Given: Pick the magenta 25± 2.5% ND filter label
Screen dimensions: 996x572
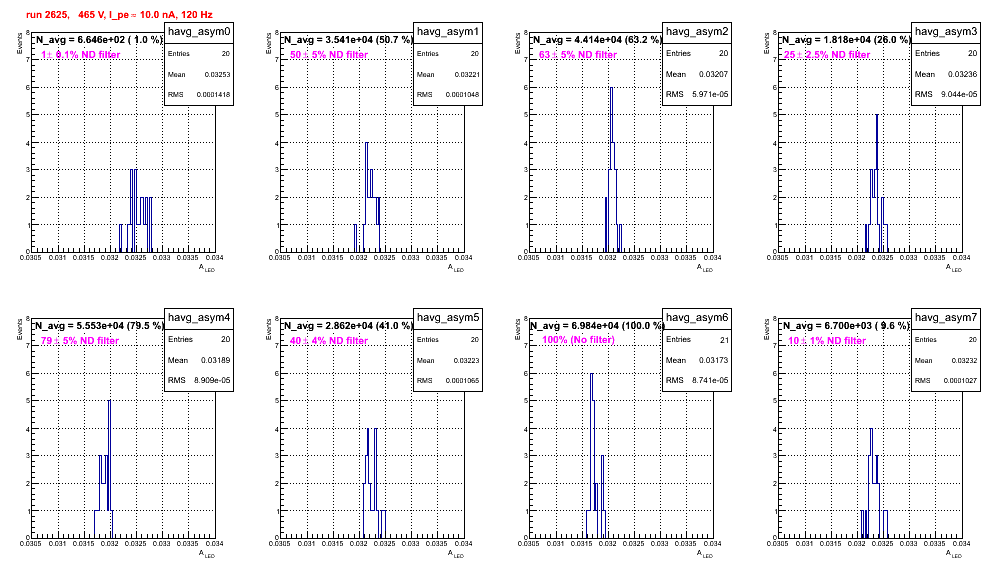Looking at the screenshot, I should pos(827,55).
